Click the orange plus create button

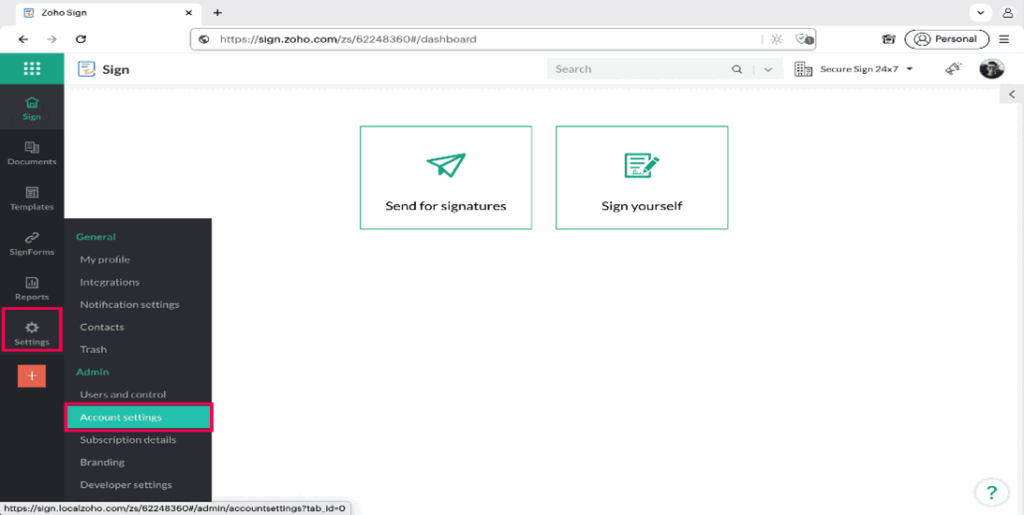click(x=32, y=376)
